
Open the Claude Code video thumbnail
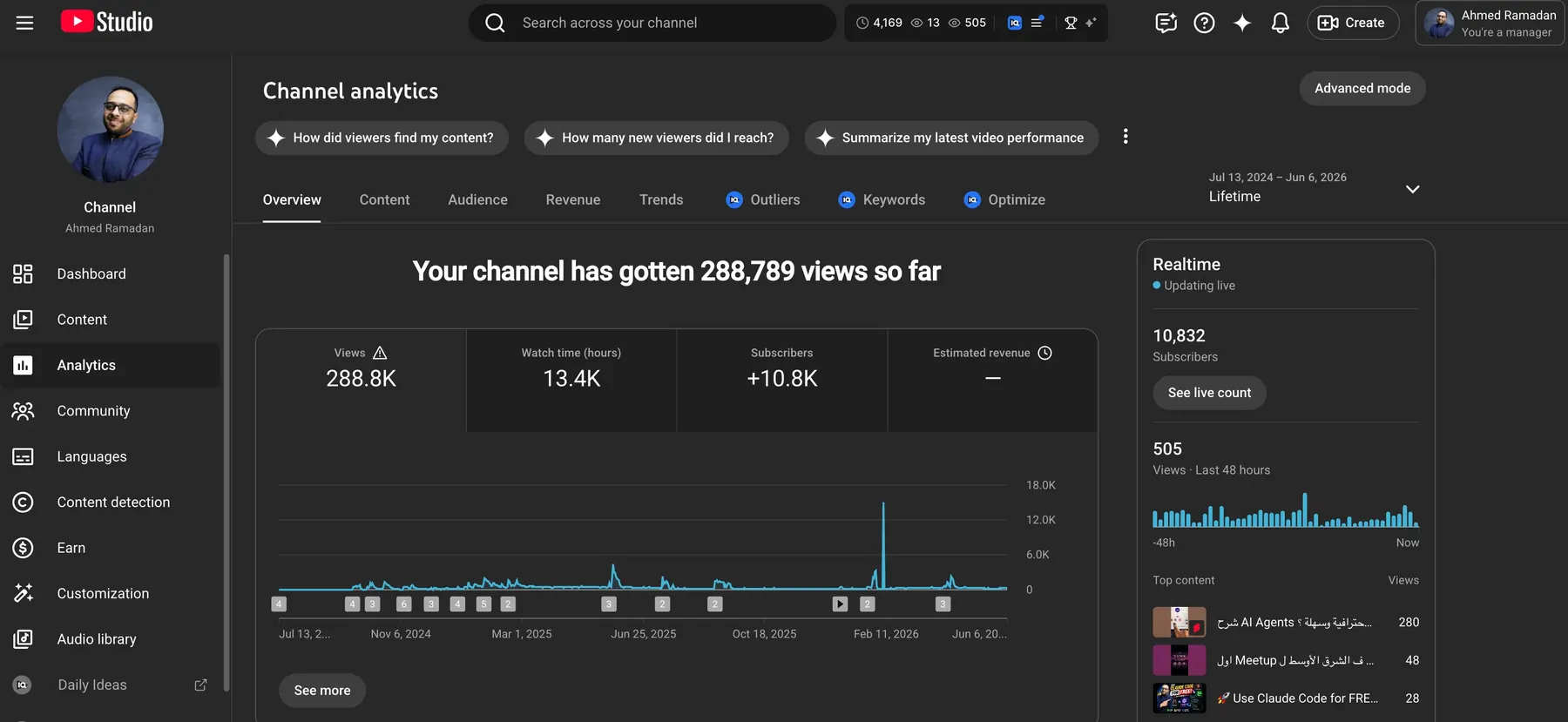1179,698
